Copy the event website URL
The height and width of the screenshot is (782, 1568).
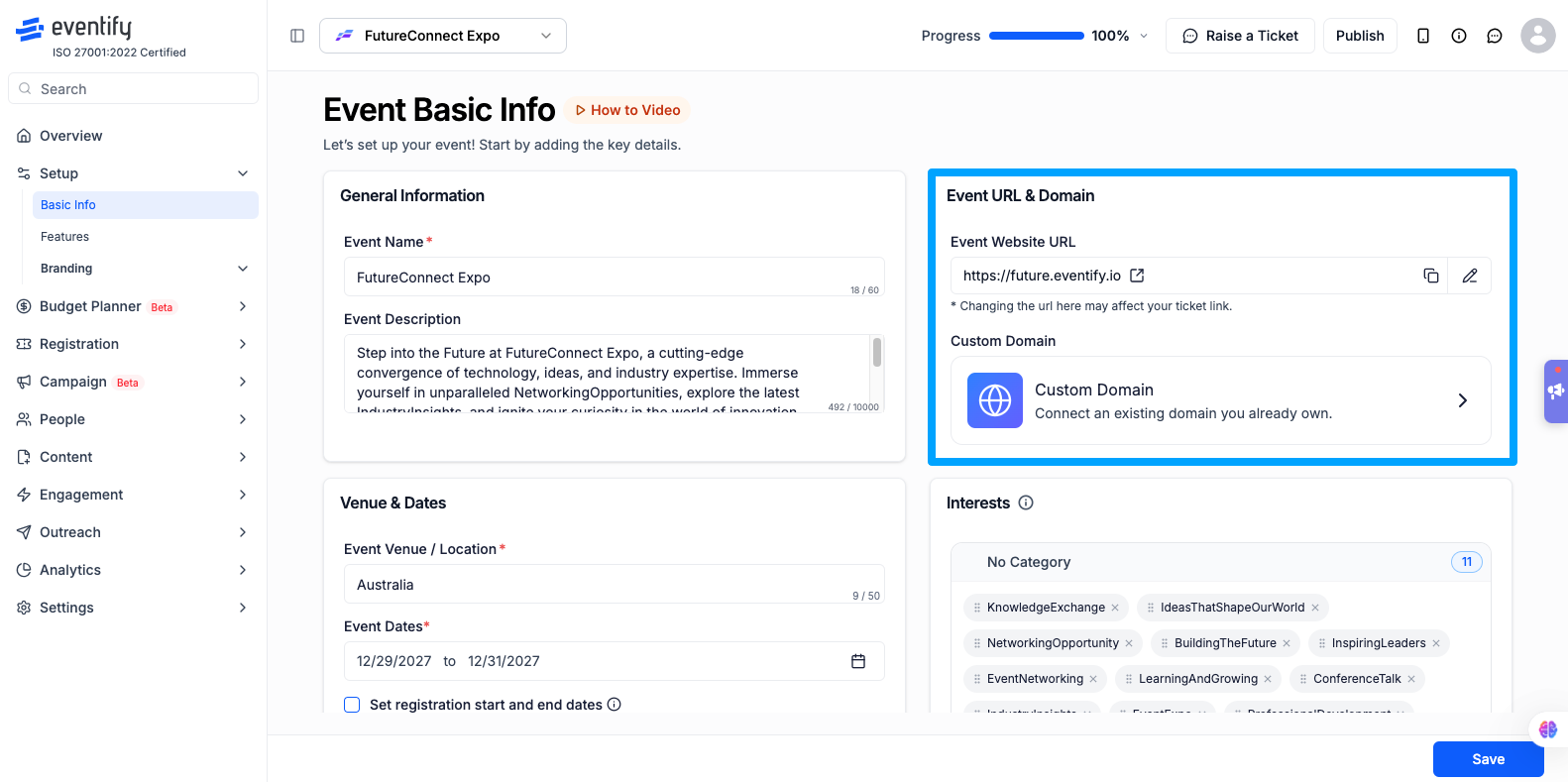pyautogui.click(x=1430, y=276)
